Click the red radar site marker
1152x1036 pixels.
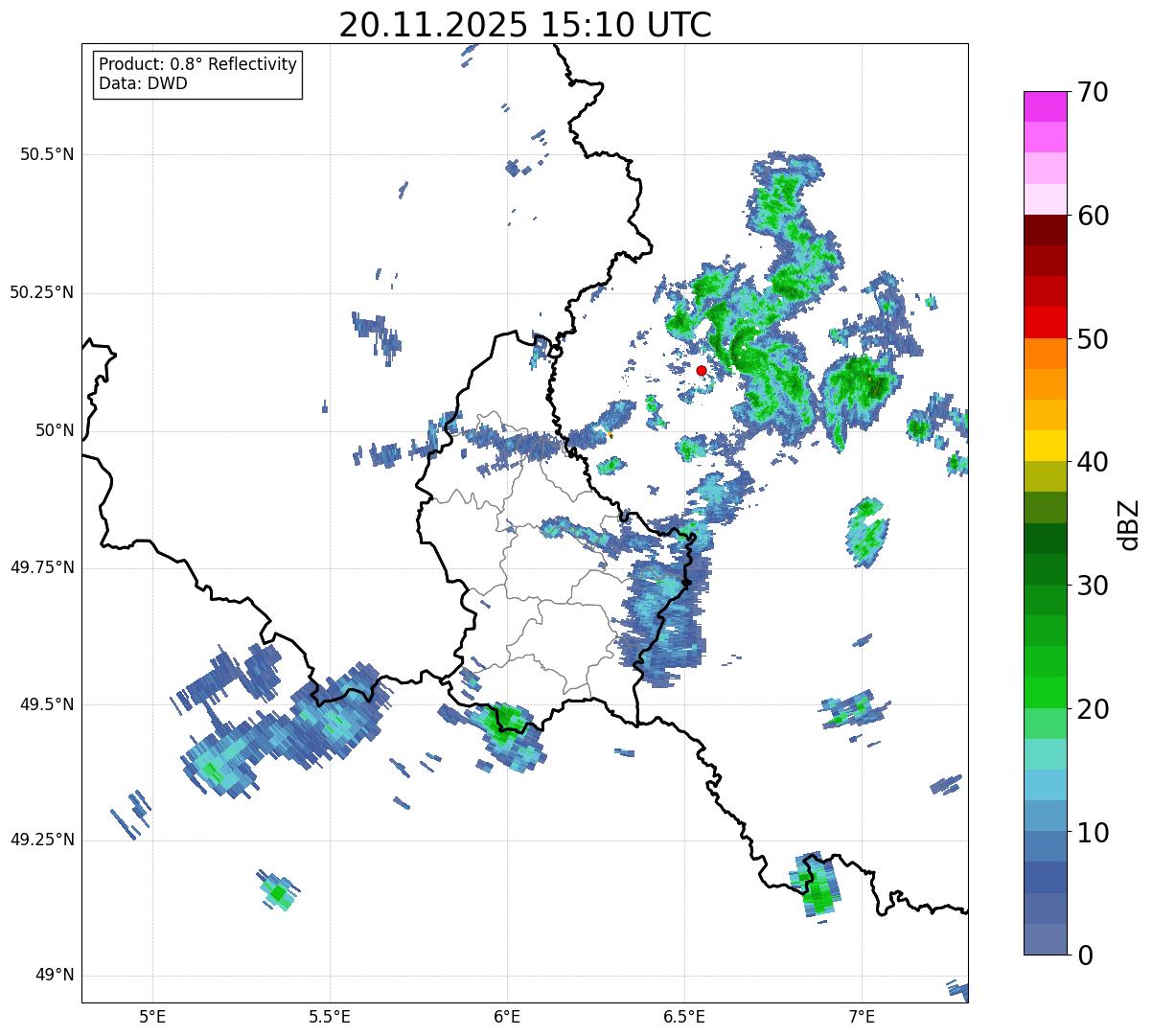pyautogui.click(x=702, y=371)
